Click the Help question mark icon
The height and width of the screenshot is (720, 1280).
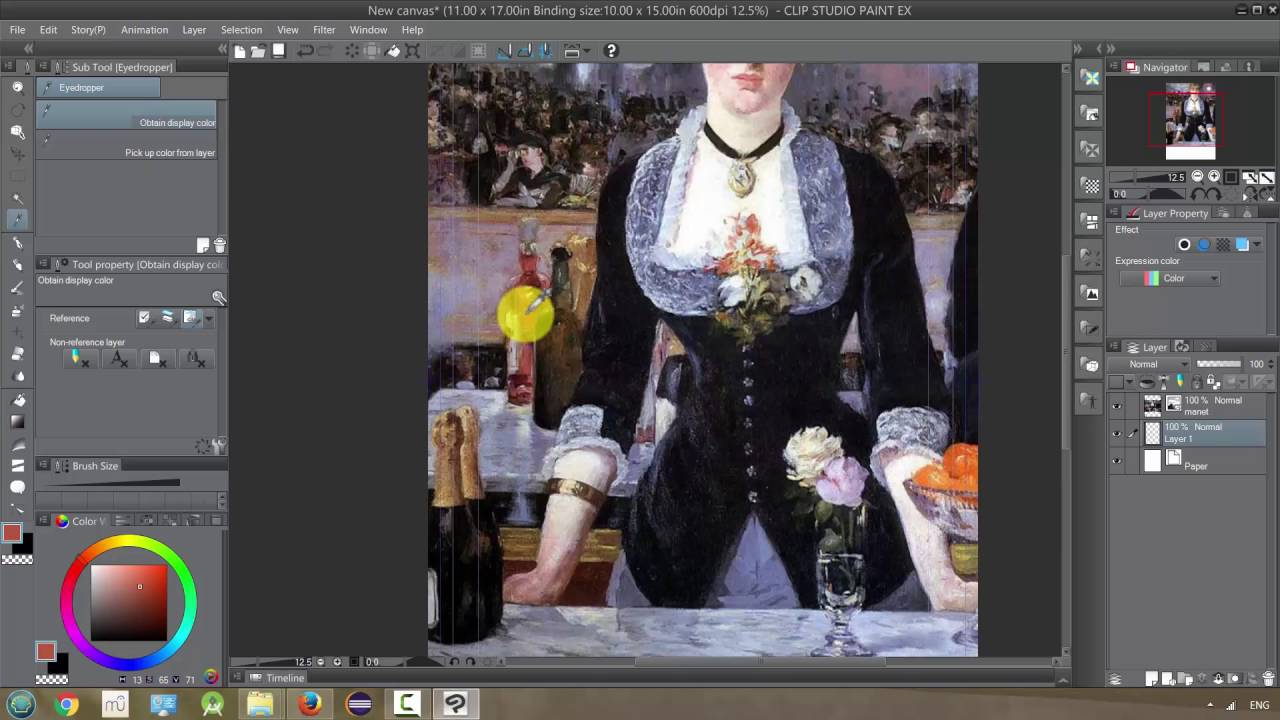pos(611,51)
